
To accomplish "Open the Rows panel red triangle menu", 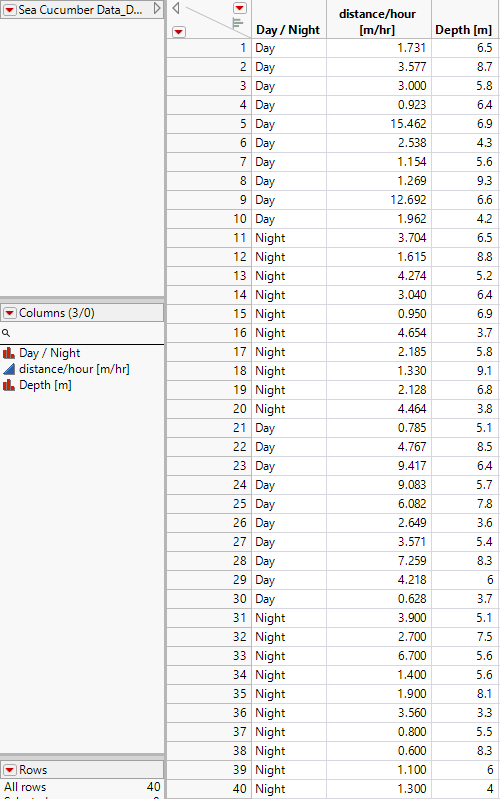I will (10, 769).
